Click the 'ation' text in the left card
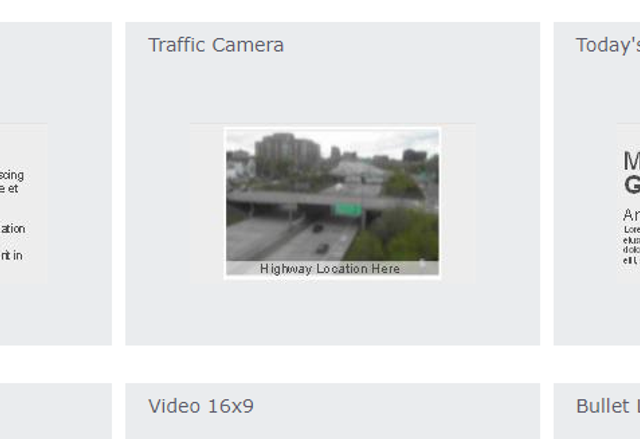Screen dimensions: 640x439 click(x=13, y=228)
